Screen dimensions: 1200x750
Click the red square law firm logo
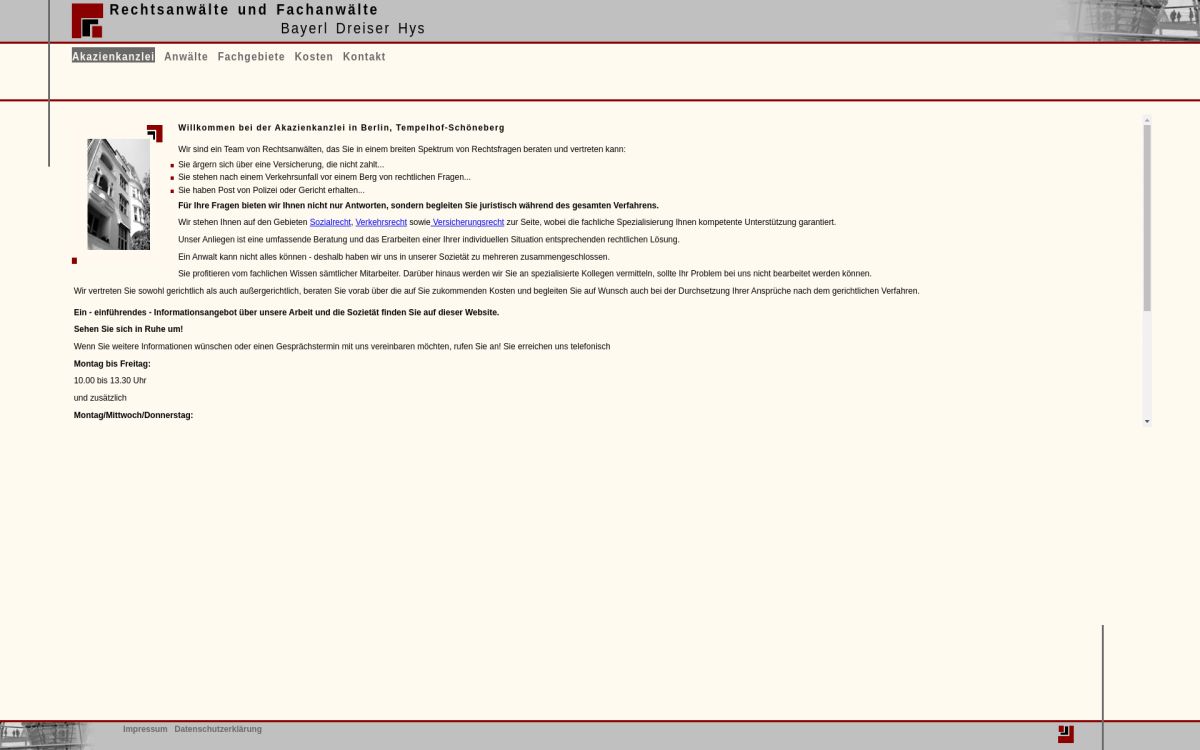click(87, 20)
